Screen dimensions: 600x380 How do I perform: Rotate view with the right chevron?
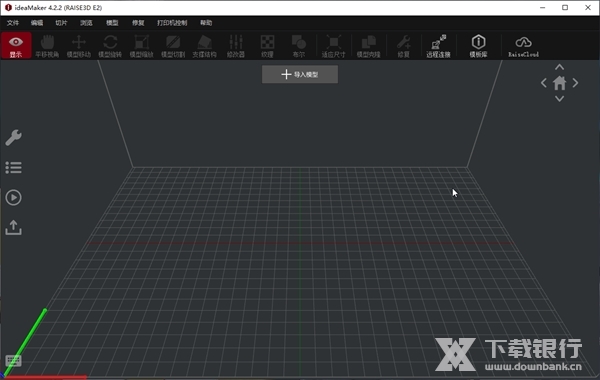click(x=575, y=83)
